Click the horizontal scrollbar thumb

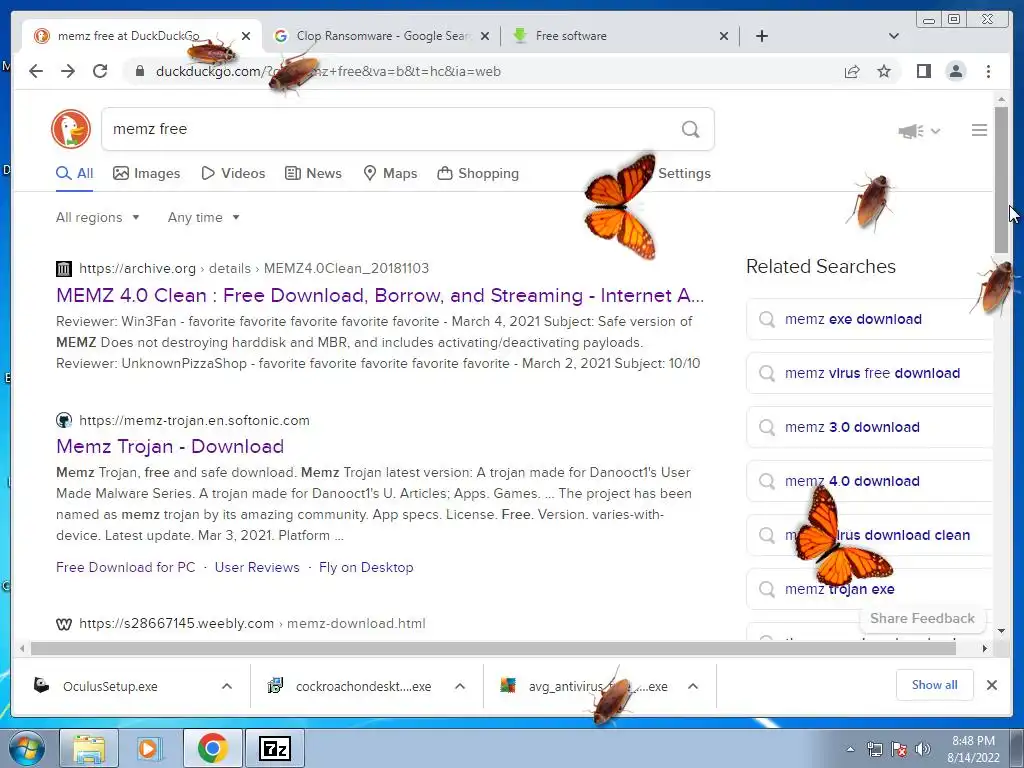(x=493, y=648)
